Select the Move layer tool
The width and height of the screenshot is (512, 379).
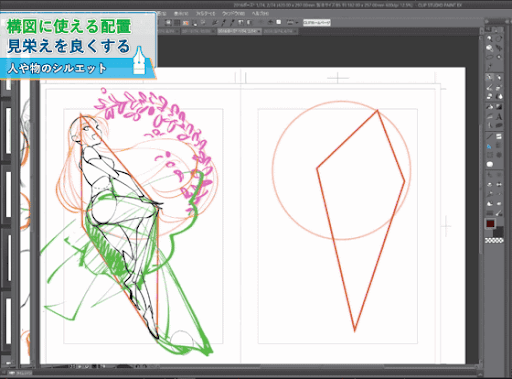[x=499, y=48]
